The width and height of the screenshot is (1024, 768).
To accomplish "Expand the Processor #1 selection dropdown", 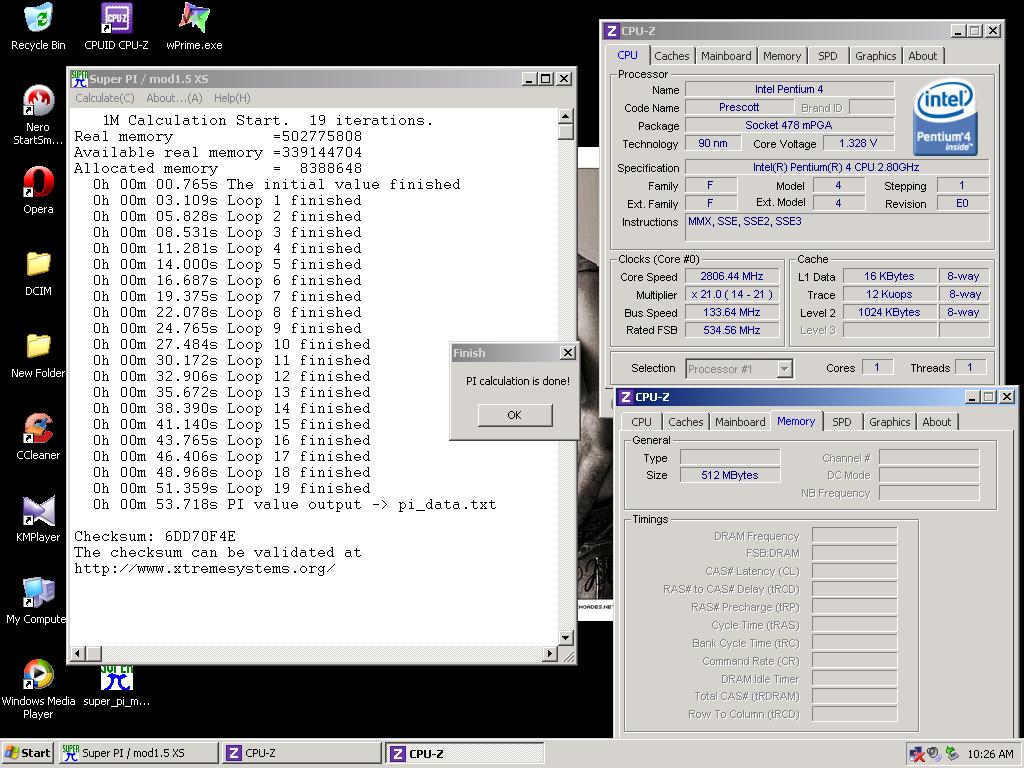I will 784,369.
